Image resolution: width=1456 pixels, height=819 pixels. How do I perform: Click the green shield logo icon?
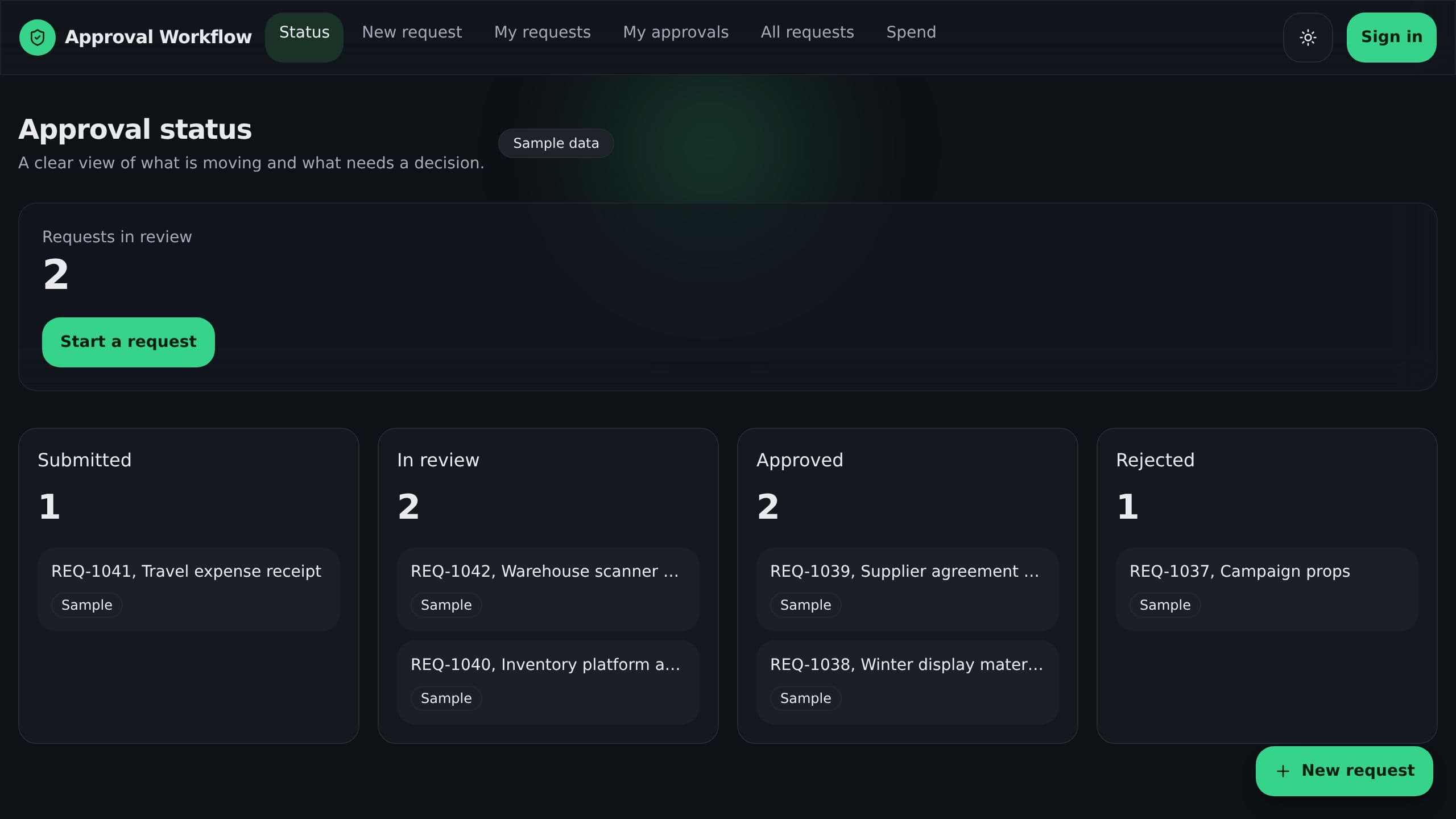(x=38, y=38)
